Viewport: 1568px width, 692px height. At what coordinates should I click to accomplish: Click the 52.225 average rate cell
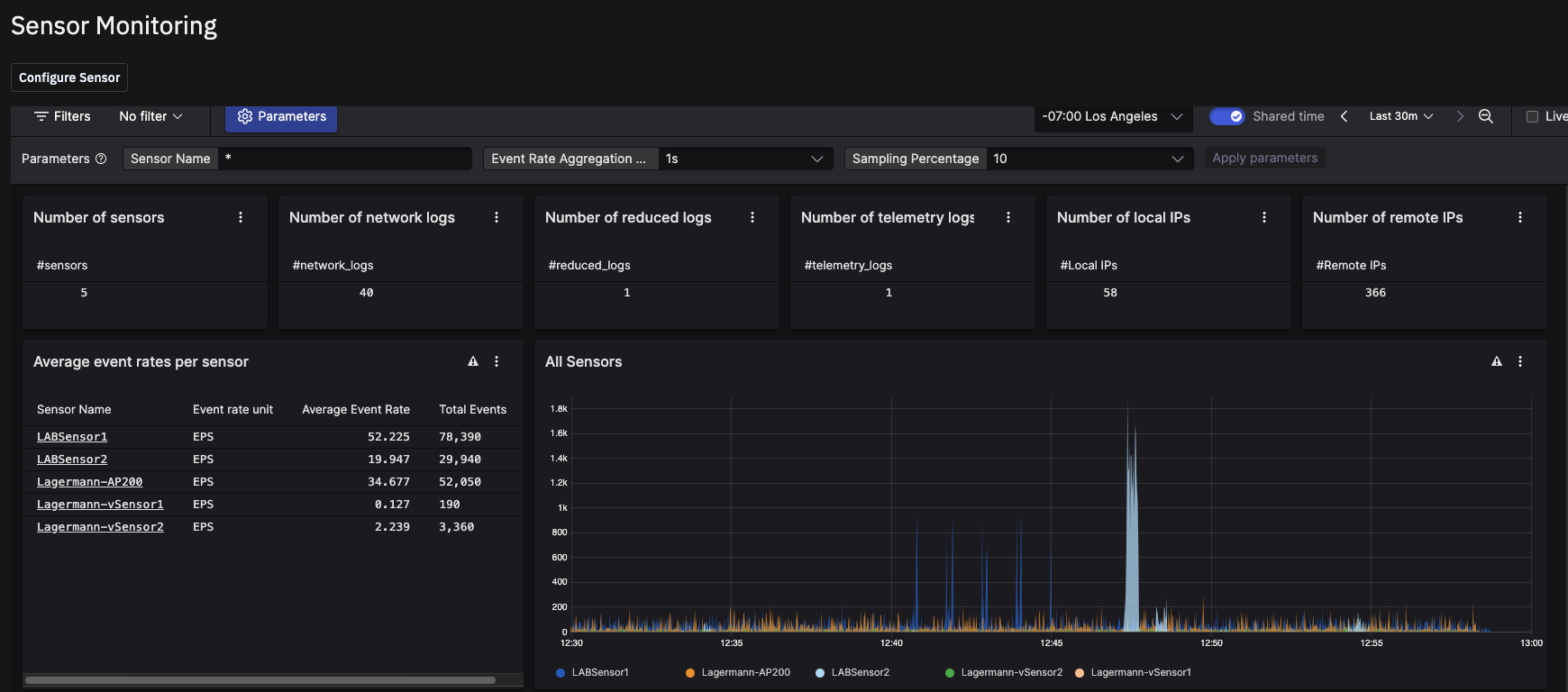pyautogui.click(x=388, y=437)
